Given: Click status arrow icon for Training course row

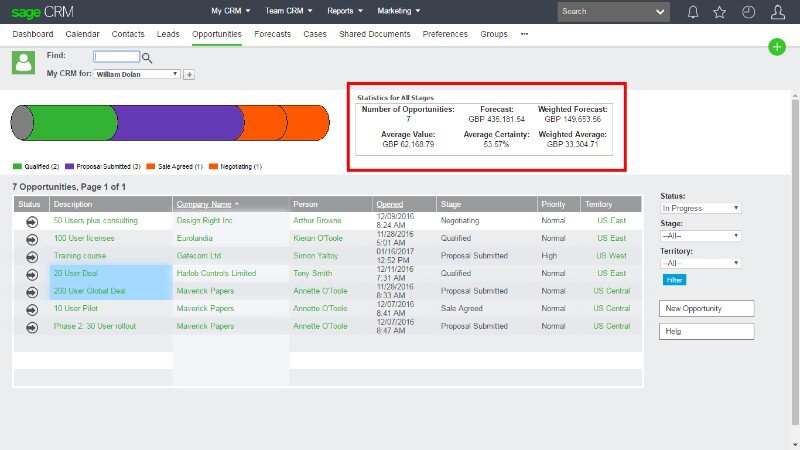Looking at the screenshot, I should [31, 255].
